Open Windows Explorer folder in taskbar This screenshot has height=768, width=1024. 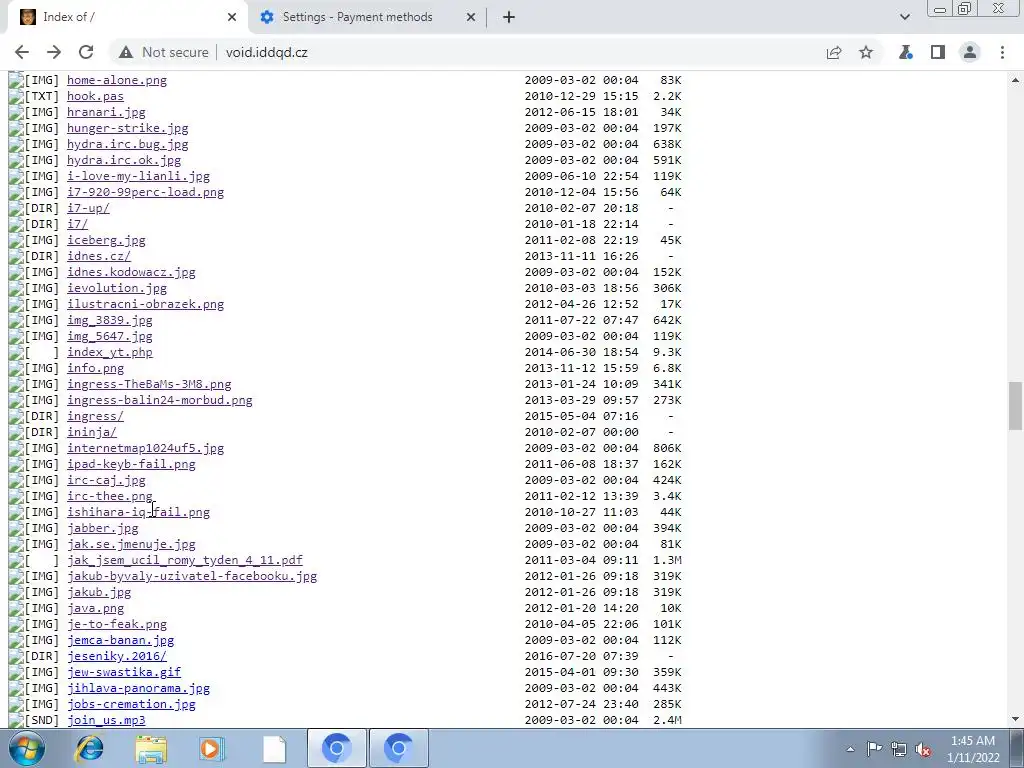pos(151,748)
